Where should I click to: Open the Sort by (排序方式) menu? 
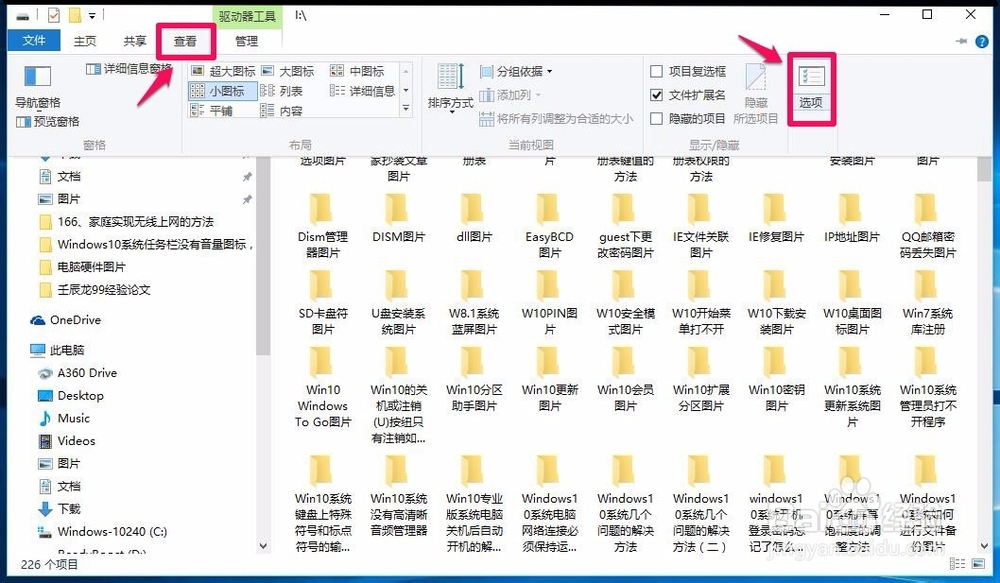coord(450,88)
